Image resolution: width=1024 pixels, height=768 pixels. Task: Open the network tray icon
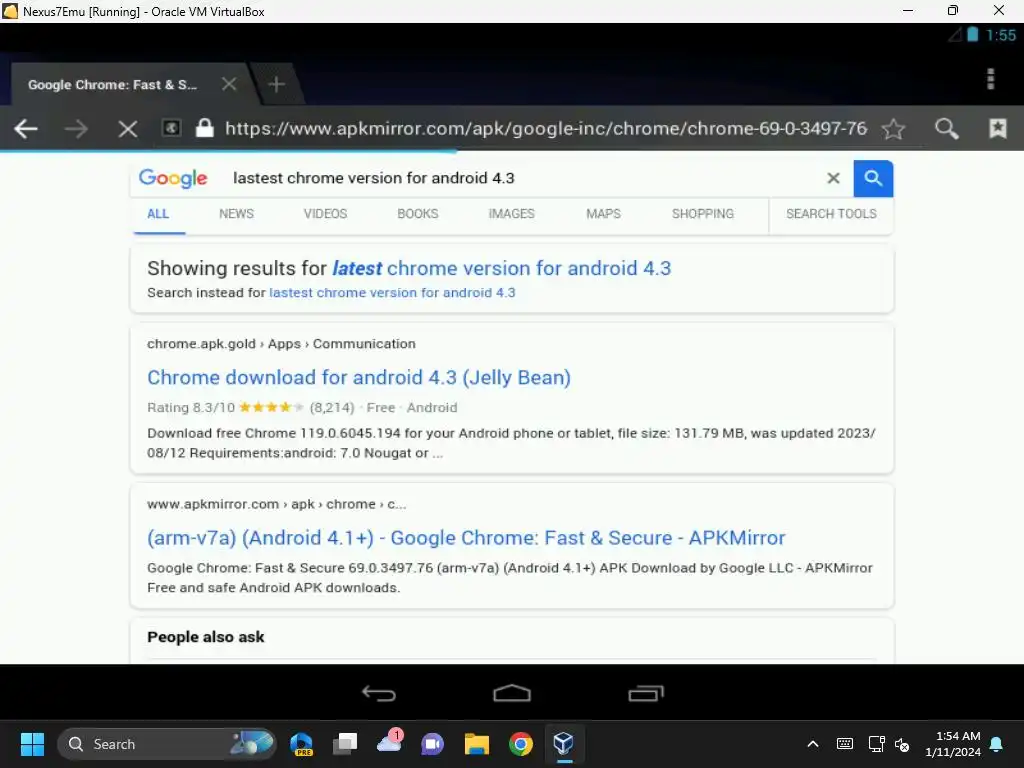click(x=876, y=744)
